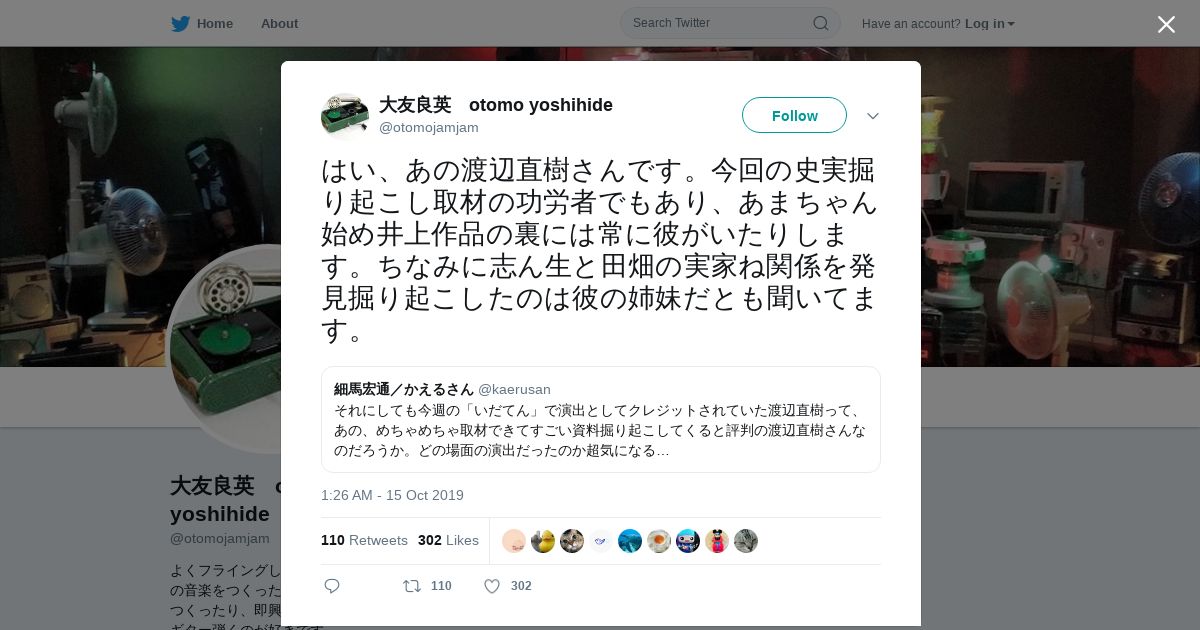Click the reply speech bubble icon
The width and height of the screenshot is (1200, 630).
(x=332, y=586)
